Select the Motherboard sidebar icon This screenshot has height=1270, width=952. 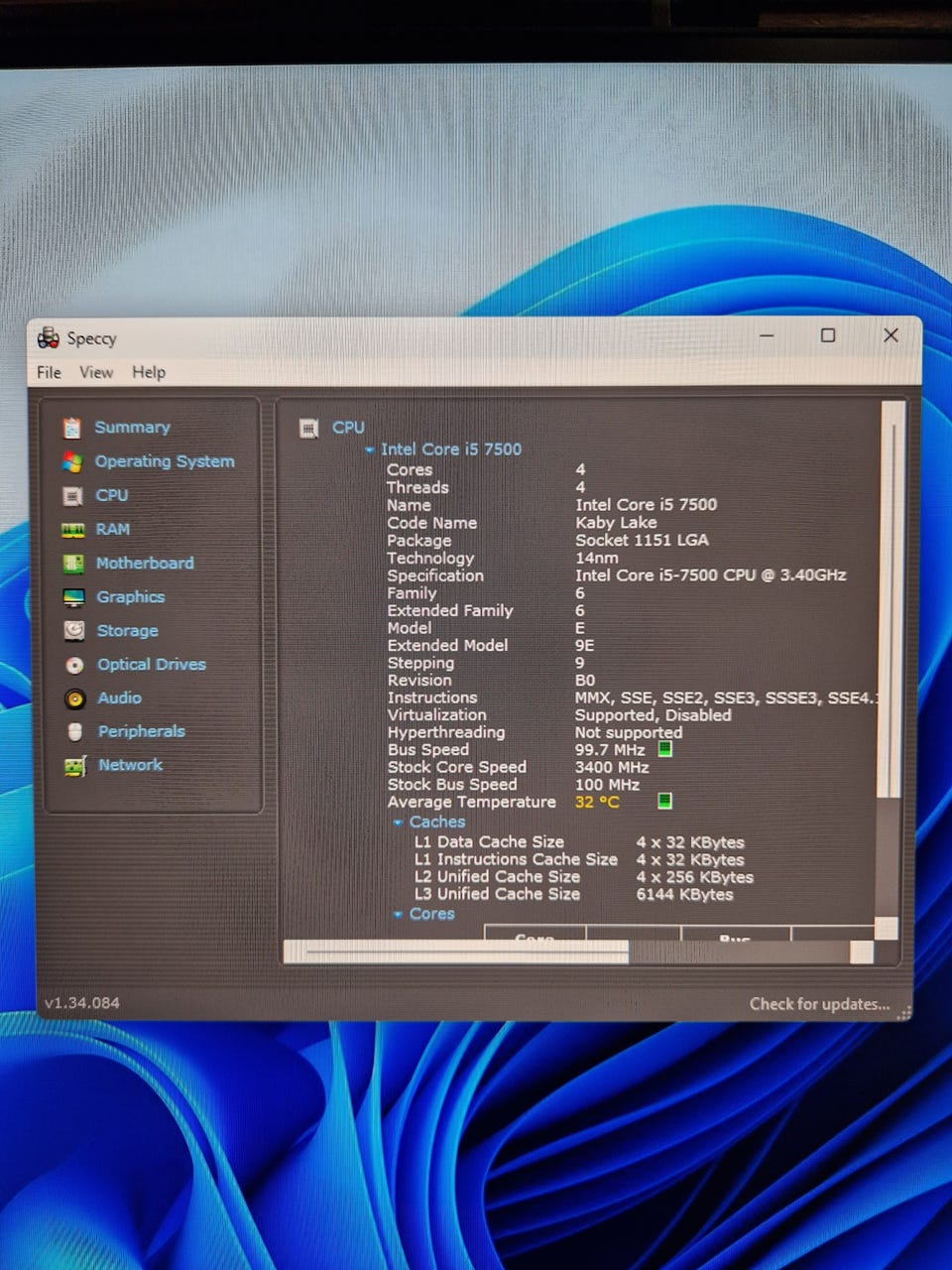click(x=73, y=564)
